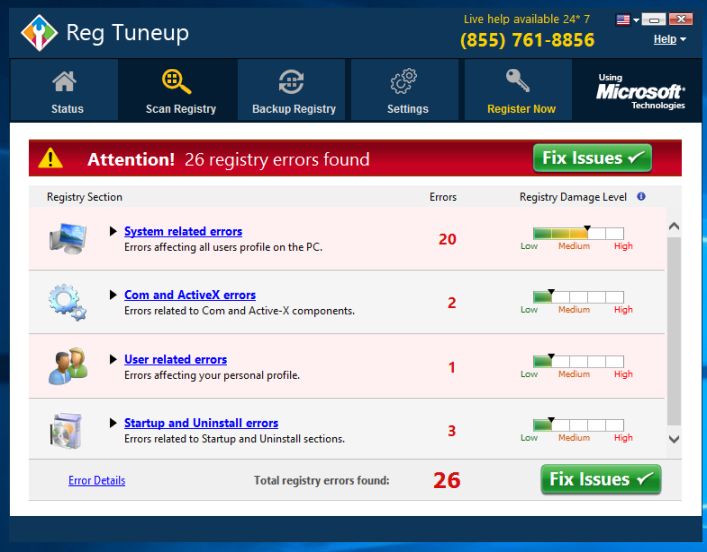This screenshot has height=552, width=707.
Task: Click the bottom Fix Issues button
Action: coord(601,479)
